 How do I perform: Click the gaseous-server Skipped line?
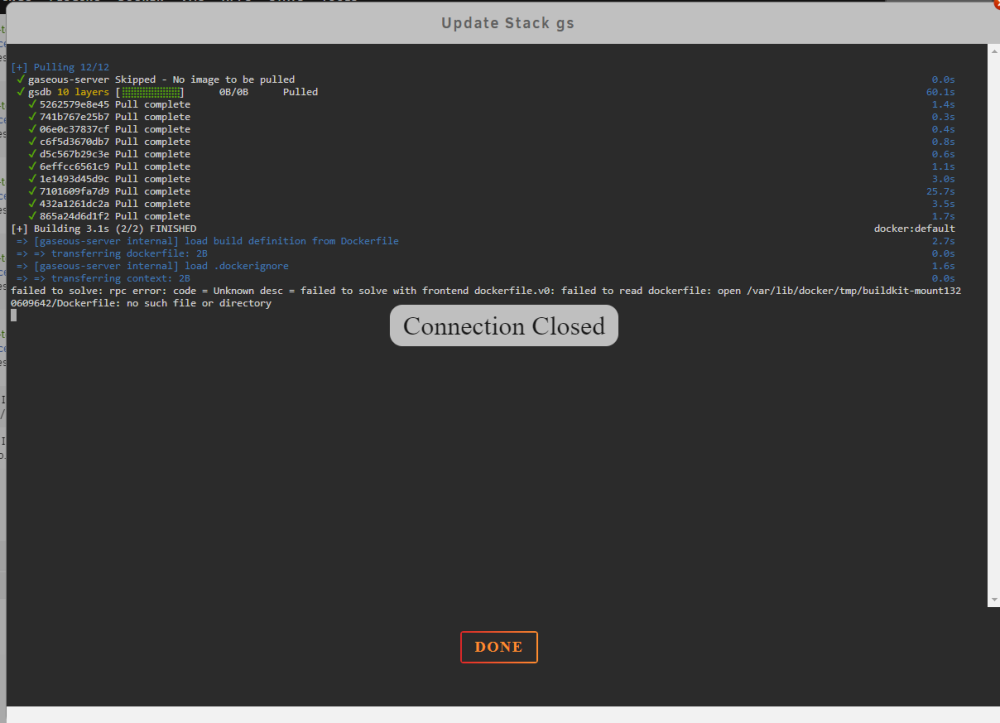pos(156,80)
